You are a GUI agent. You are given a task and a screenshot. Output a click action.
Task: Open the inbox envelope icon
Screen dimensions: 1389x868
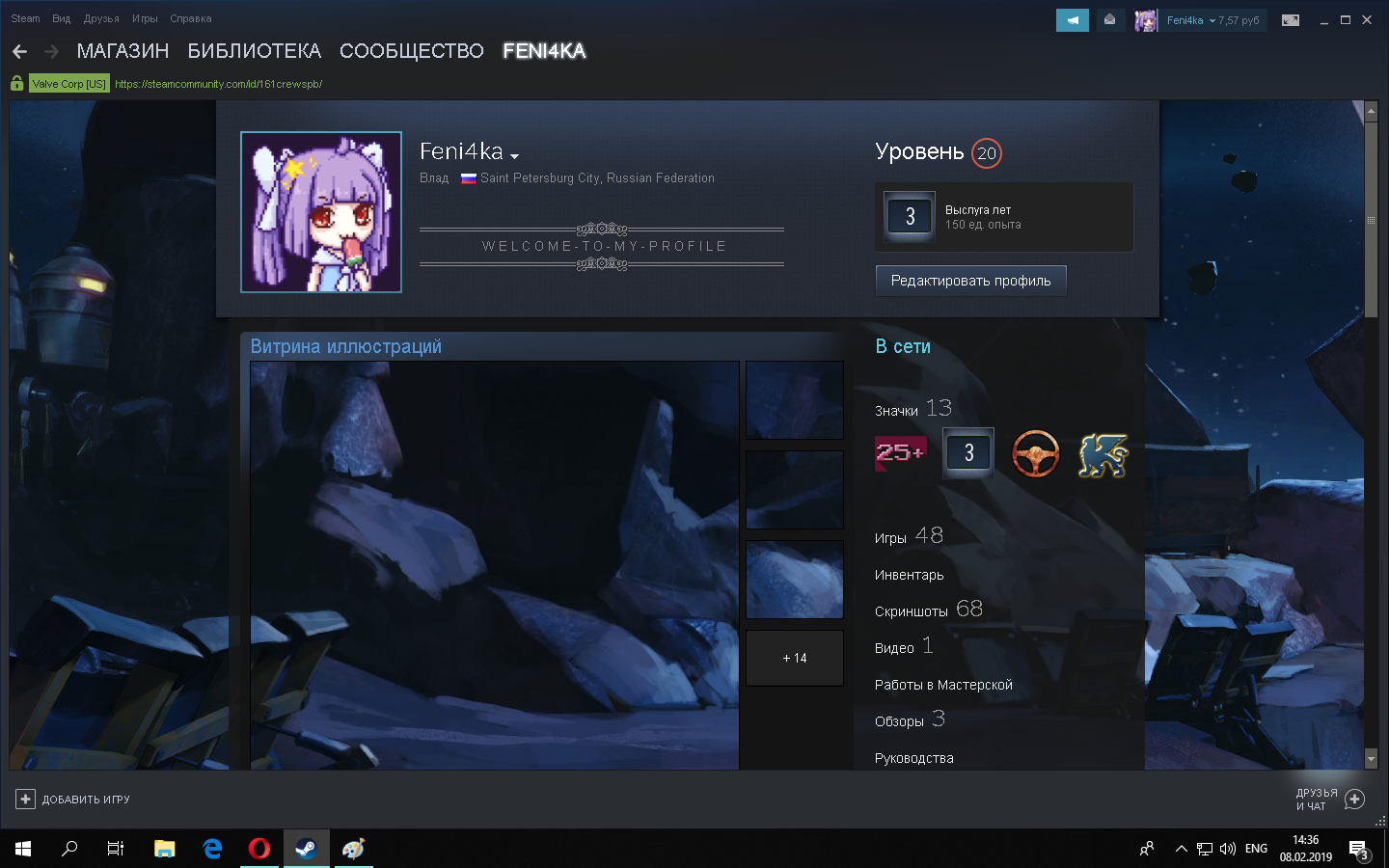point(1110,20)
